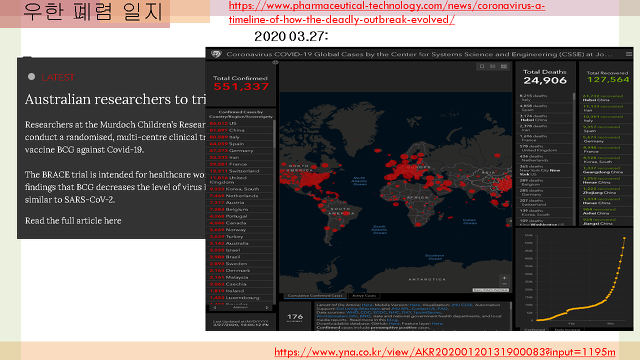
Task: Click Total Confirmed 551,337 counter
Action: tap(241, 83)
